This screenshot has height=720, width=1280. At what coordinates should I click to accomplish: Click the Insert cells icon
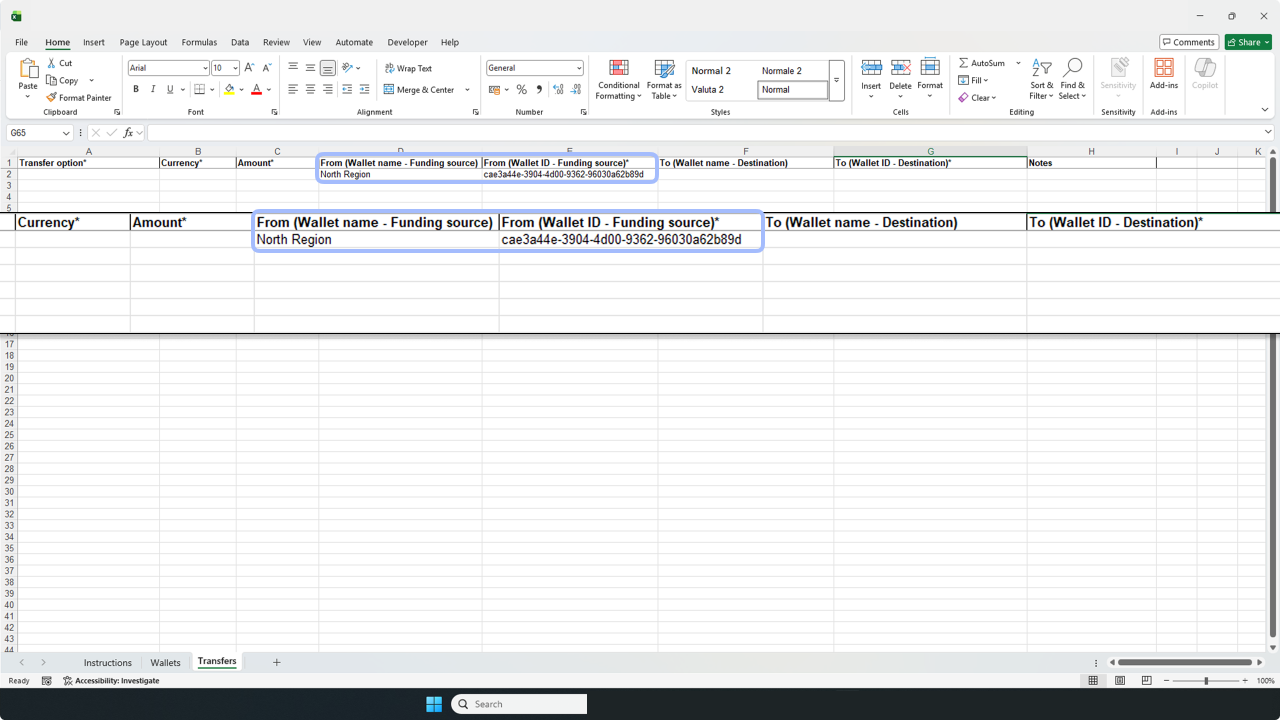(871, 68)
